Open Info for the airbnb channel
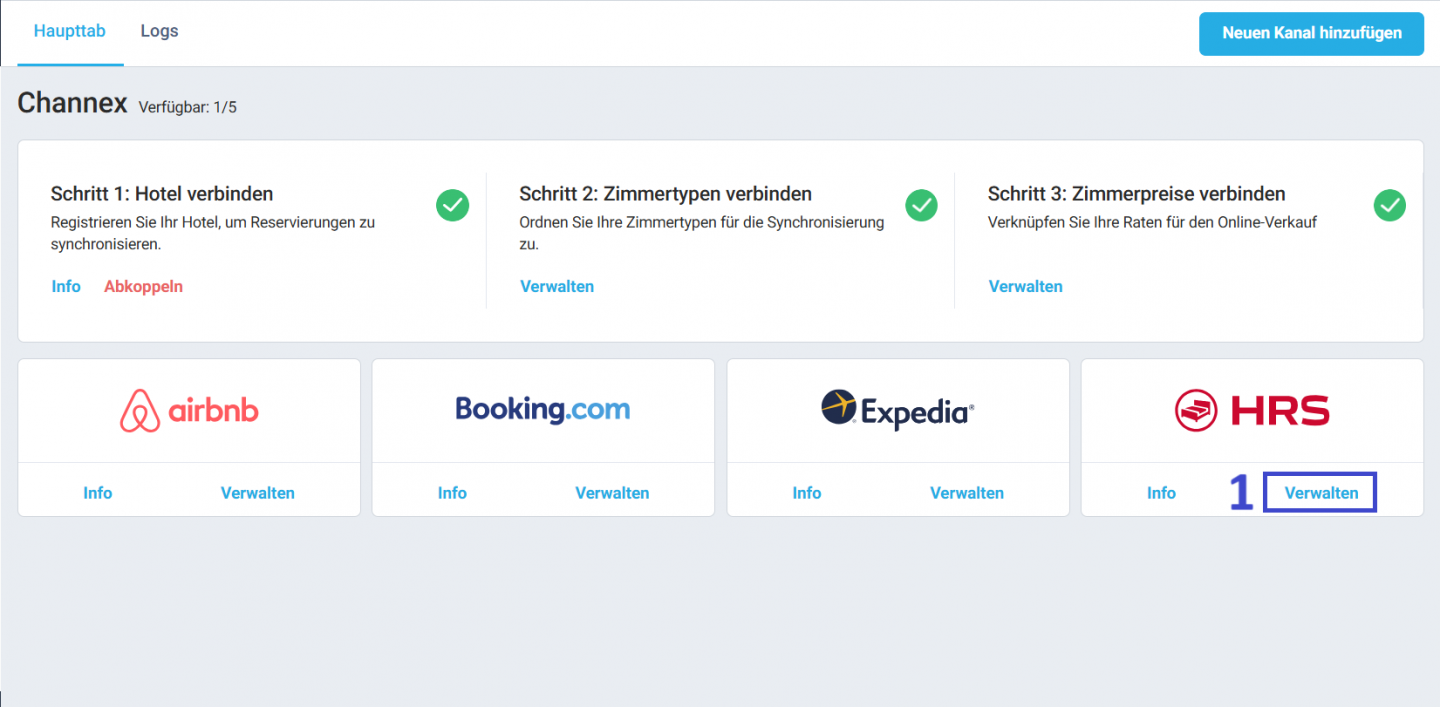Image resolution: width=1440 pixels, height=707 pixels. [98, 493]
